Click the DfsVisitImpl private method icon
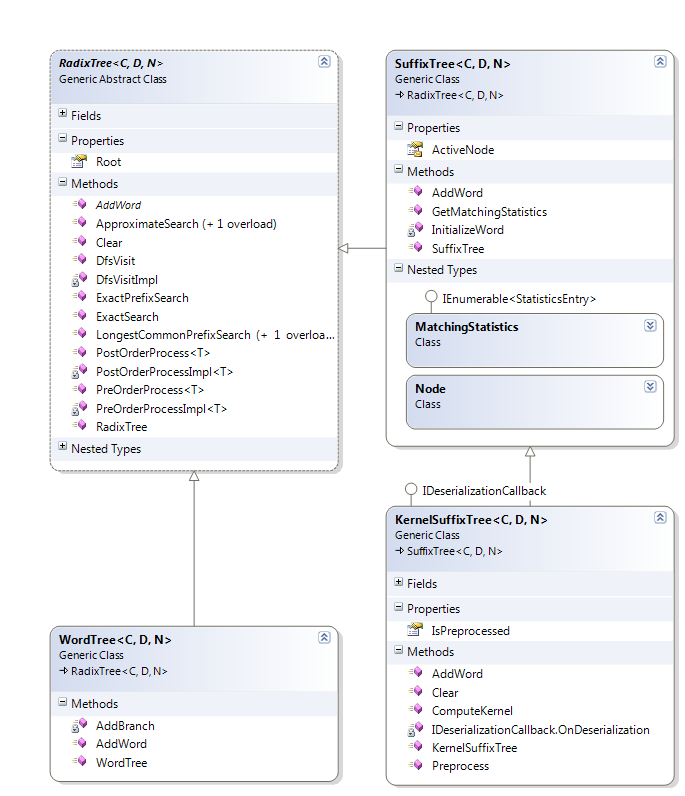Viewport: 685px width, 796px height. pyautogui.click(x=79, y=279)
